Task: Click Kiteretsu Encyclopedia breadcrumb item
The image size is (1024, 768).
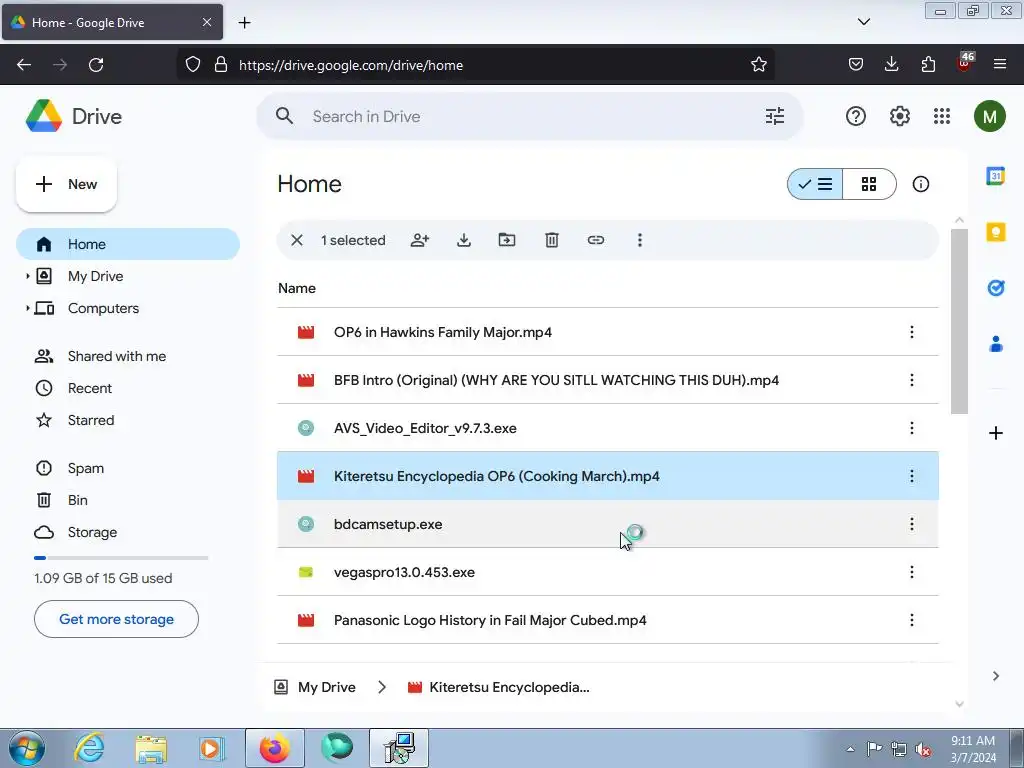Action: point(498,687)
